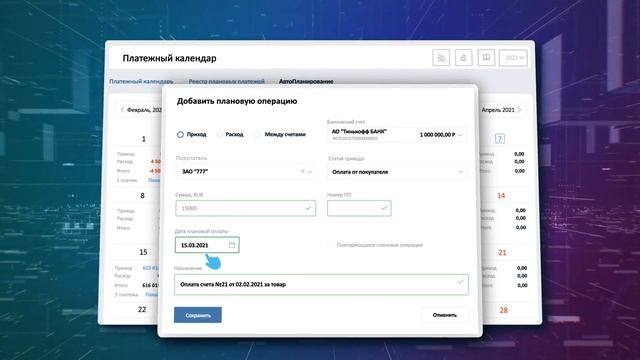Go to next month arrow beside Апрель 2021
The image size is (640, 360).
(x=519, y=109)
